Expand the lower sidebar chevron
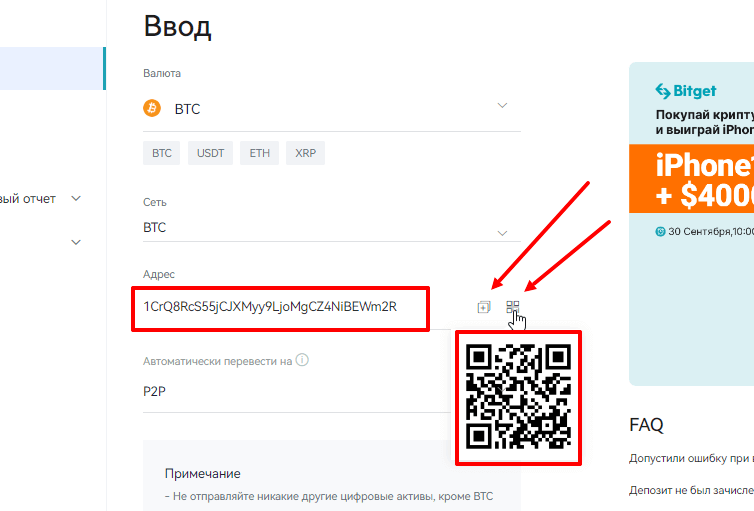This screenshot has width=754, height=511. [x=76, y=242]
